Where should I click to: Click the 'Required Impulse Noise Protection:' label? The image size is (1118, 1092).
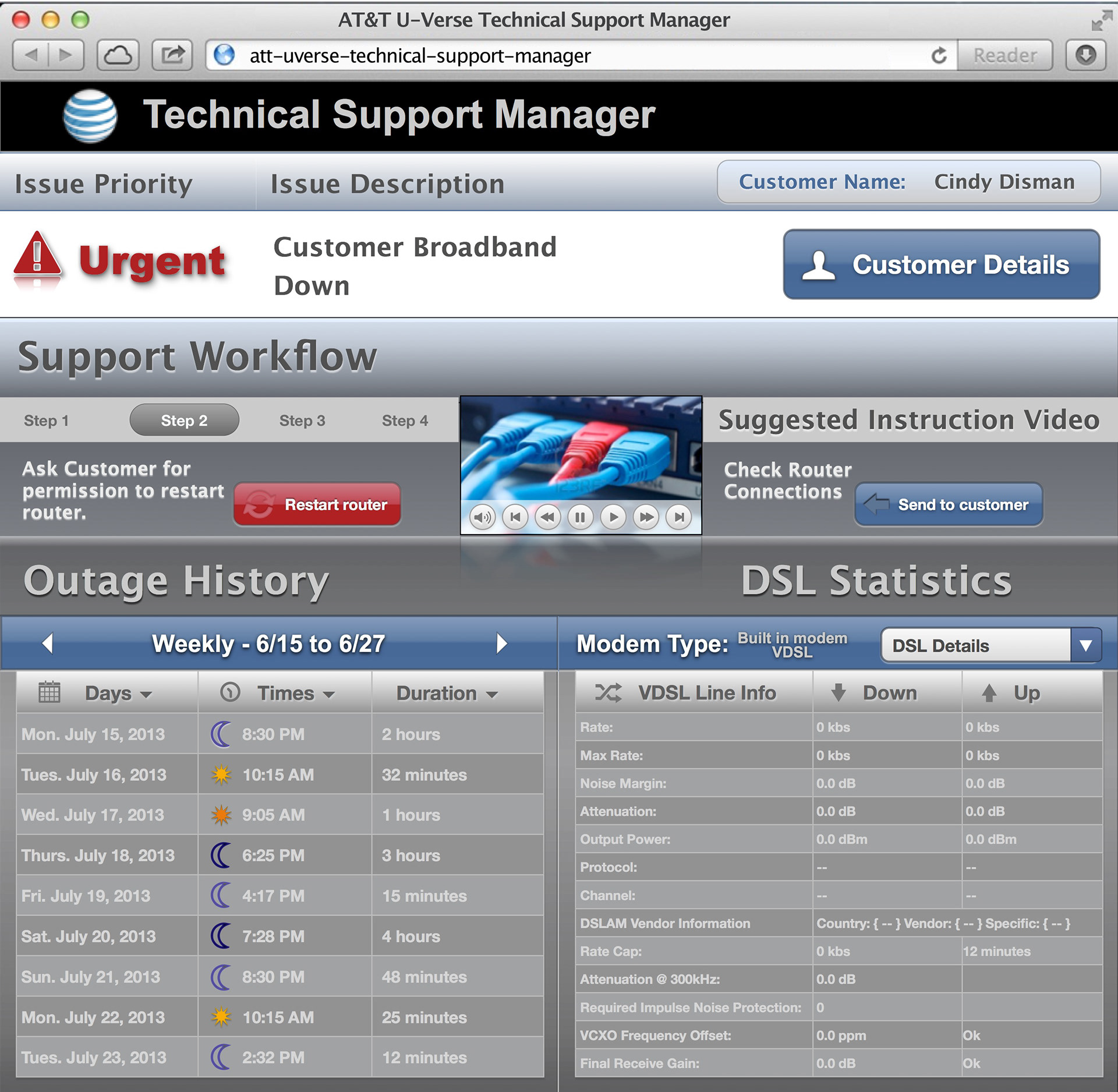691,1007
